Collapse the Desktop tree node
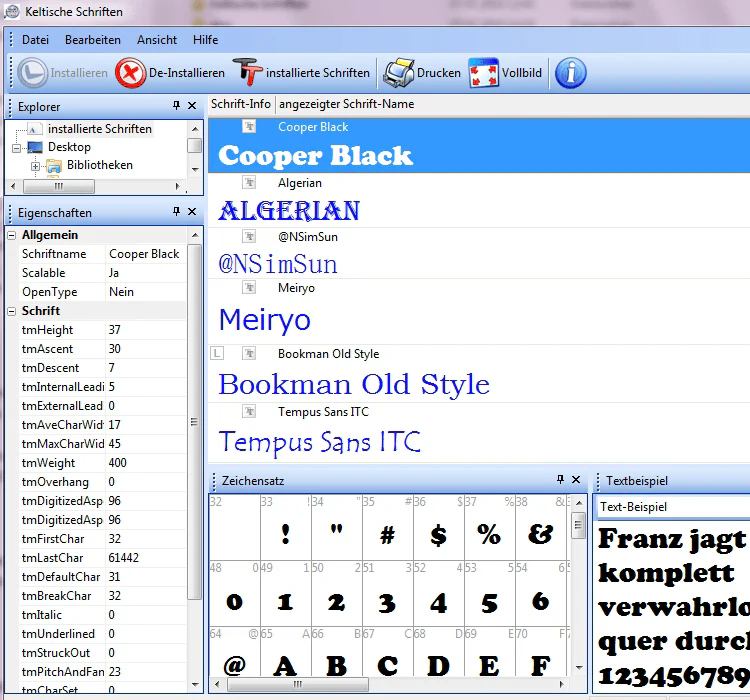 point(17,148)
